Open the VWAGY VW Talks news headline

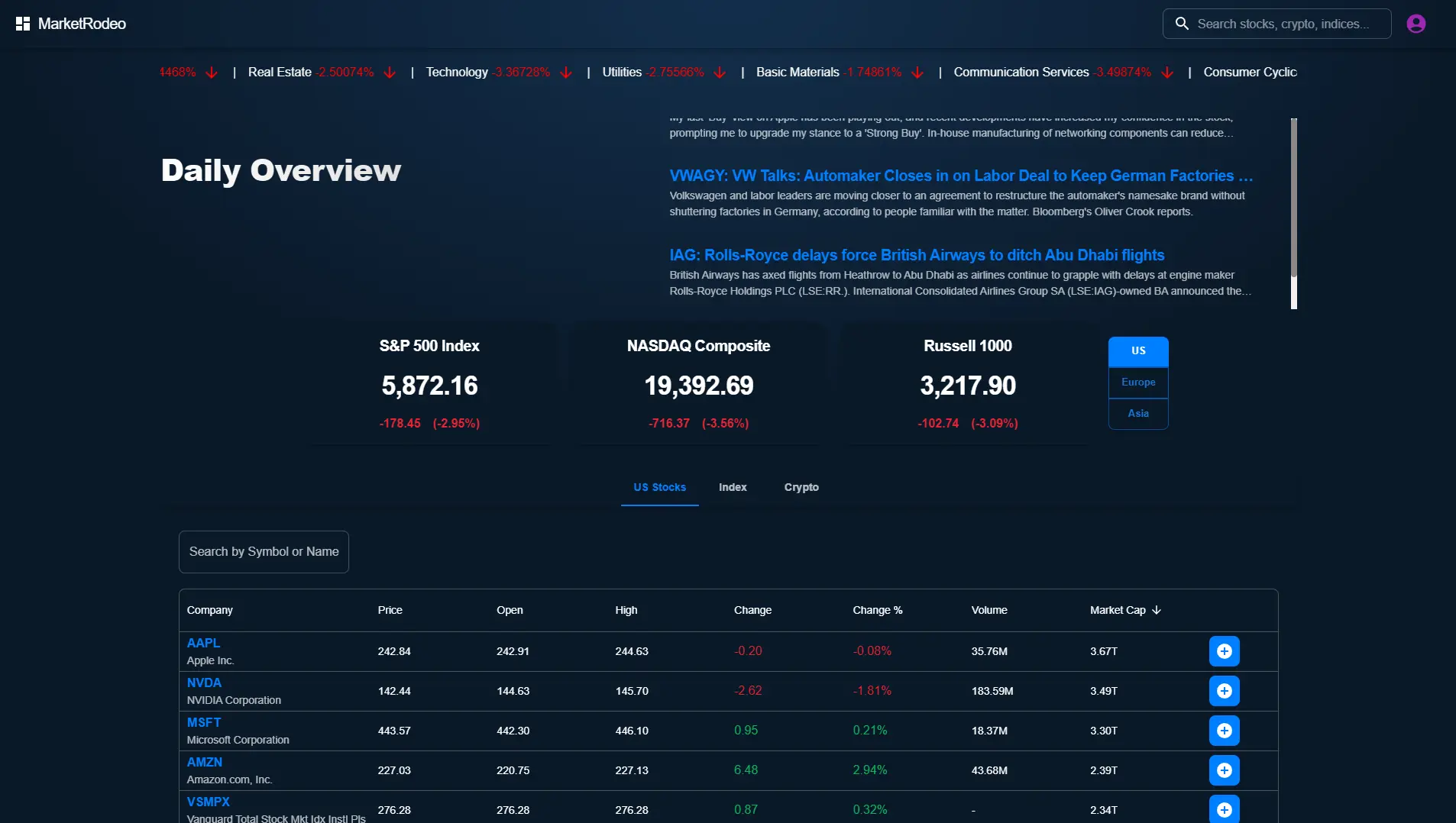[961, 176]
